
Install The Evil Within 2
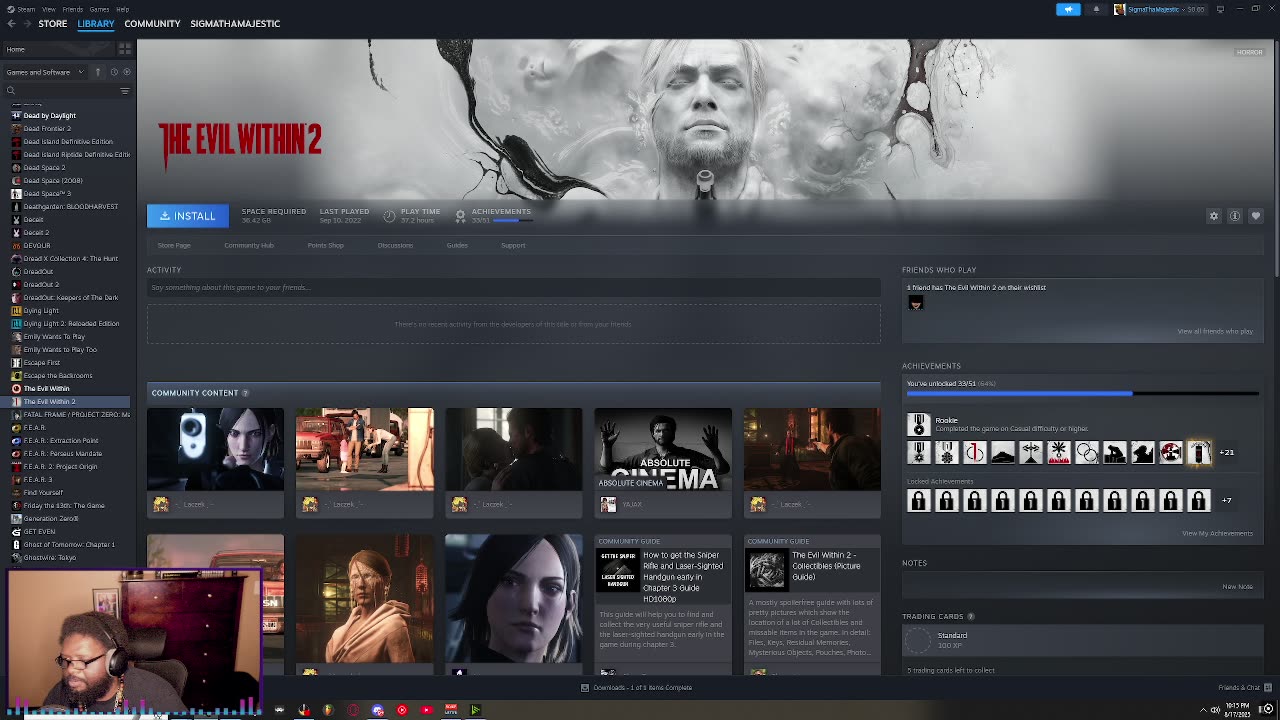click(188, 216)
